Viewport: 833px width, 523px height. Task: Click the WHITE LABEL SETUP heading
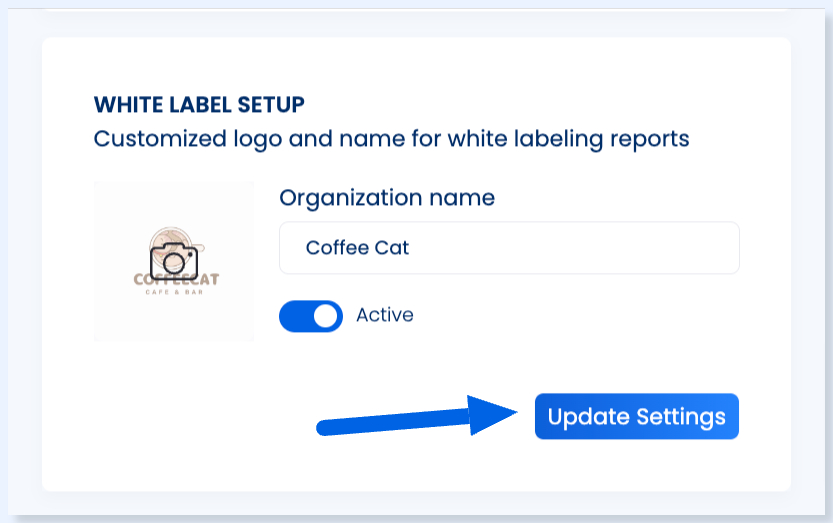199,105
